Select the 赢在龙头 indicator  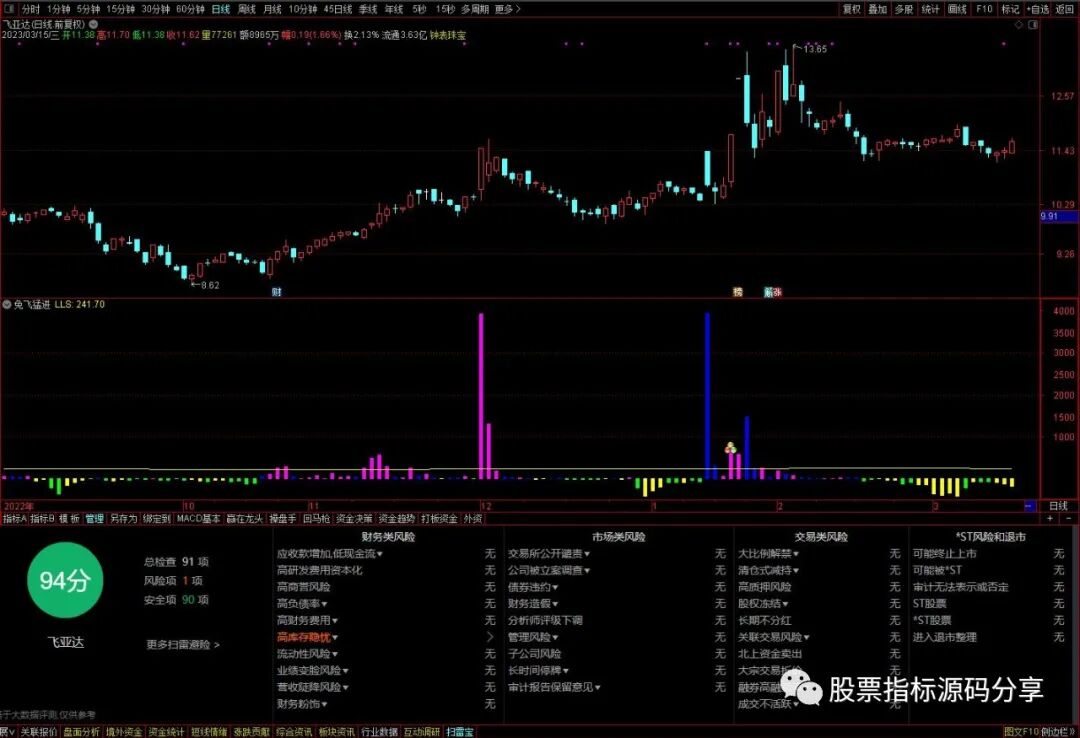click(245, 519)
